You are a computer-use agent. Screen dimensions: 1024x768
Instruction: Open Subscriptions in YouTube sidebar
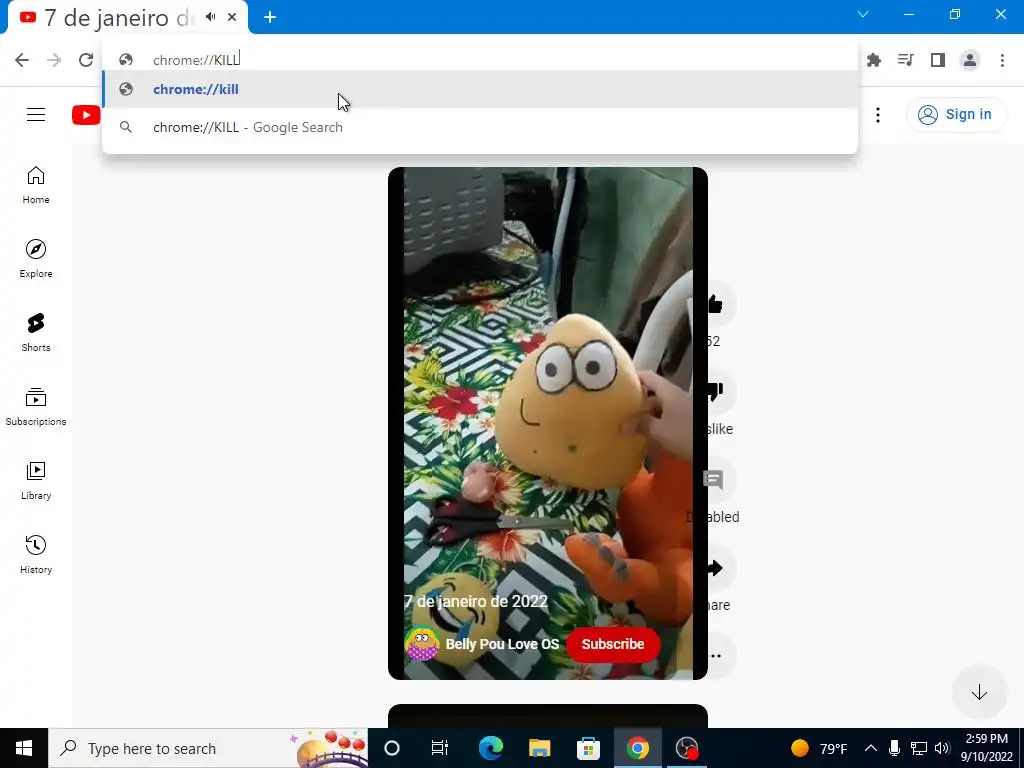click(x=36, y=407)
